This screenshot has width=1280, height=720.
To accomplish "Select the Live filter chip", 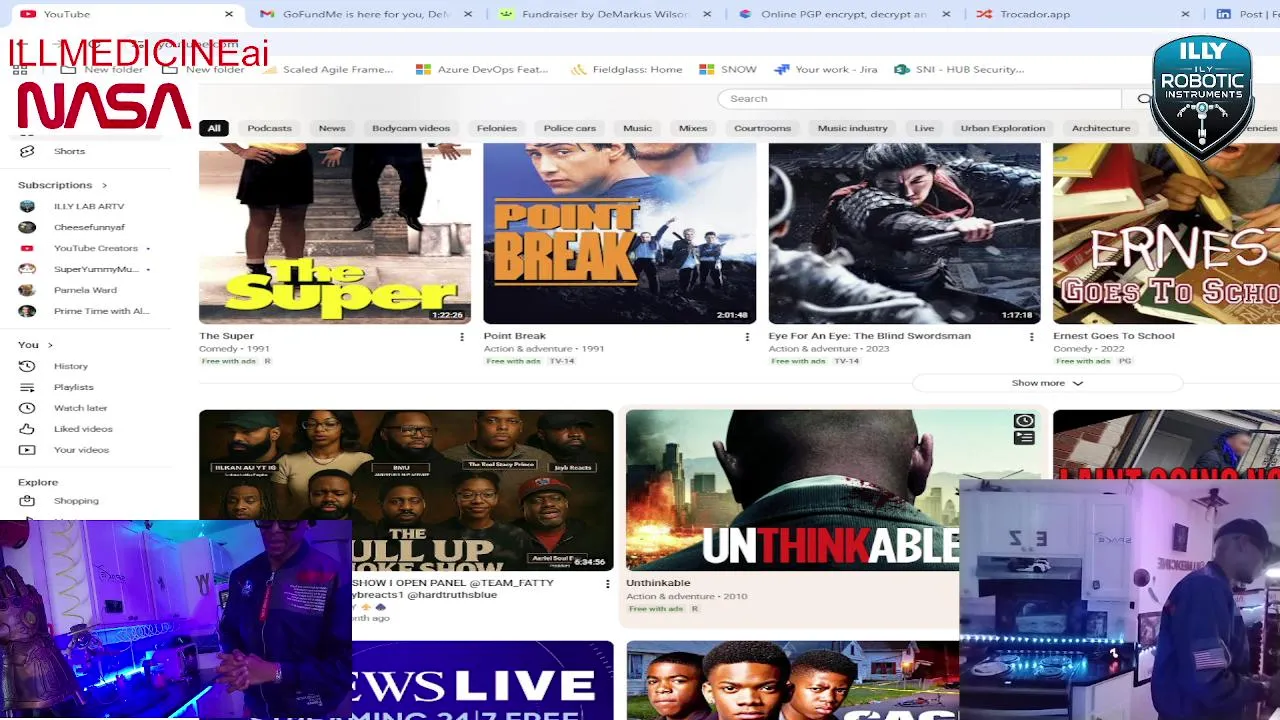I will (x=924, y=128).
